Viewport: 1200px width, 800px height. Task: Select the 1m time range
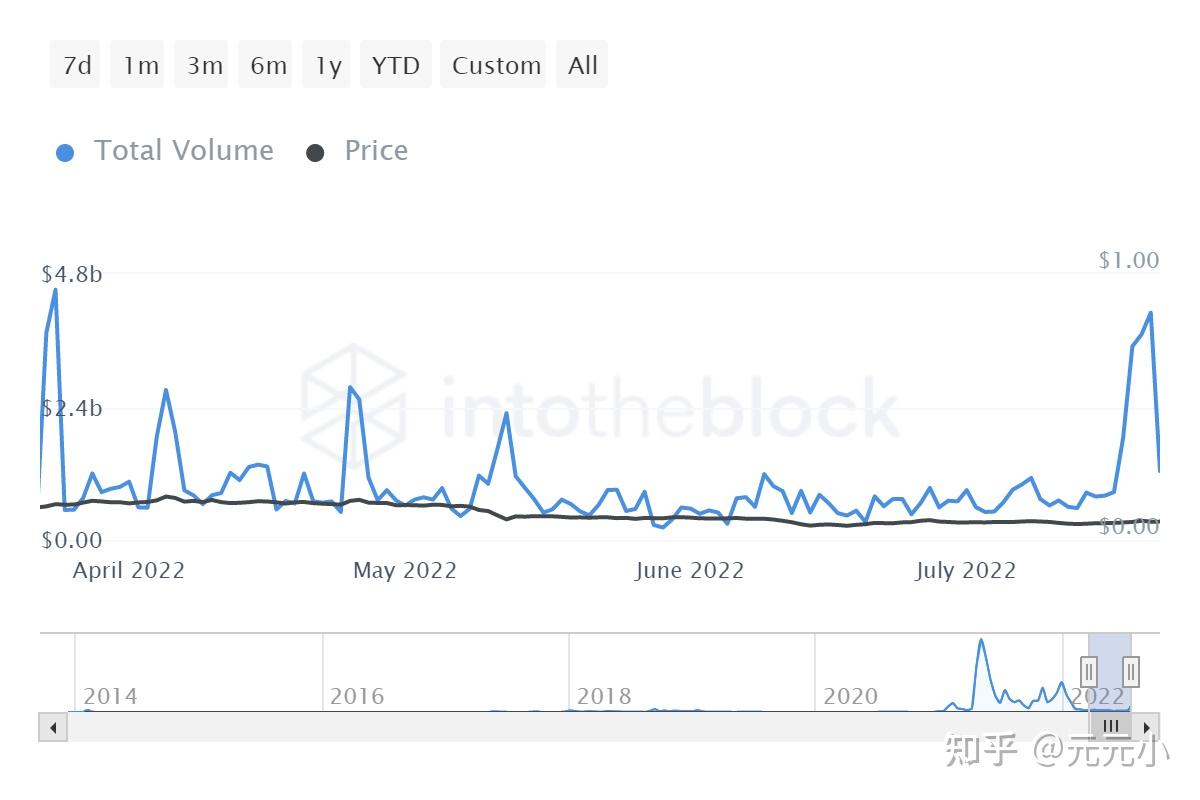(139, 65)
